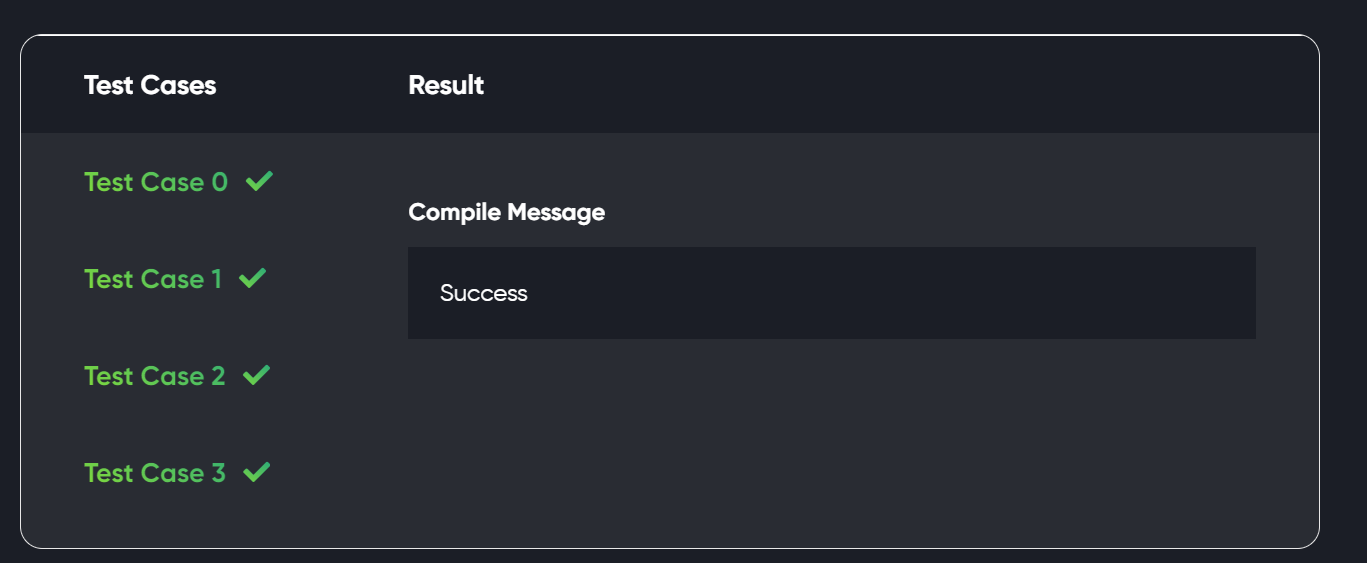Click the green checkmark beside Test Case 3
The width and height of the screenshot is (1367, 563).
coord(256,472)
